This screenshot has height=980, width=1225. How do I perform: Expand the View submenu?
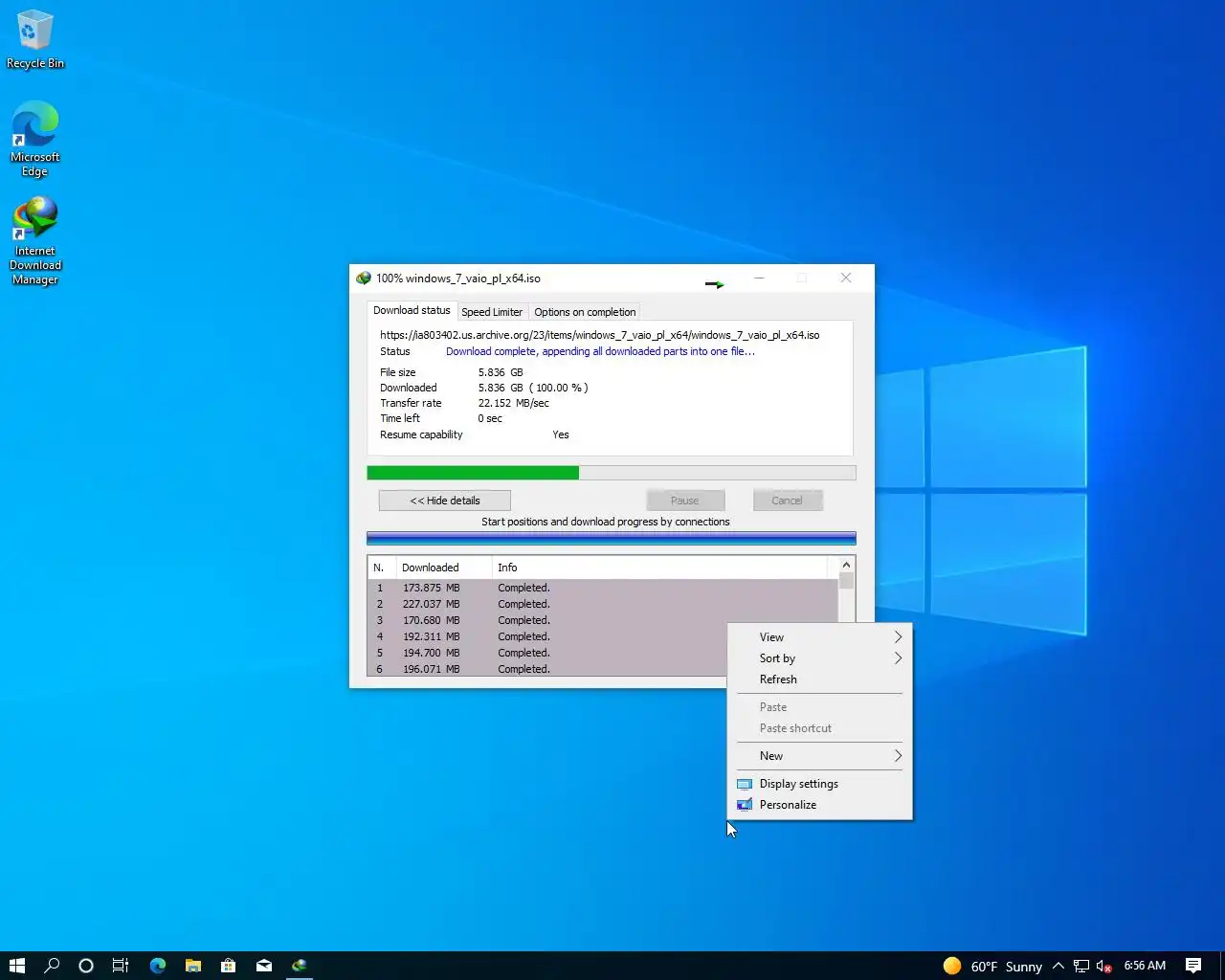820,637
